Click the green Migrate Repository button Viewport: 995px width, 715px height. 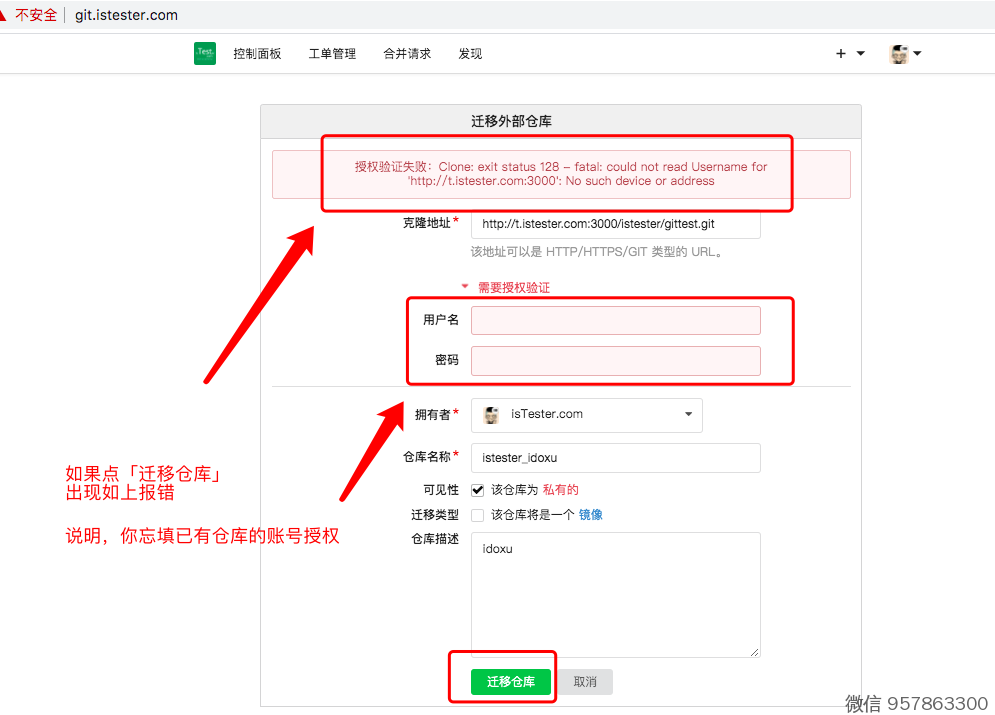click(511, 682)
